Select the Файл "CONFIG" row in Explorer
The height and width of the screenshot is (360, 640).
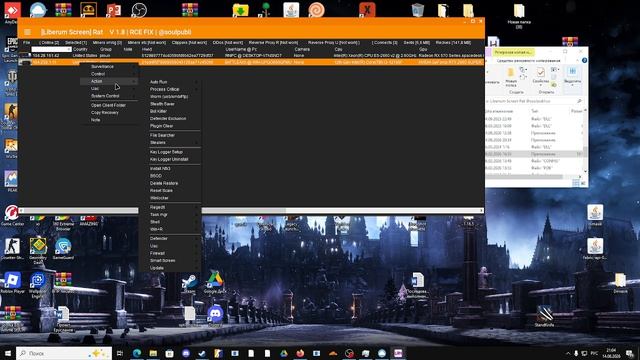click(534, 161)
